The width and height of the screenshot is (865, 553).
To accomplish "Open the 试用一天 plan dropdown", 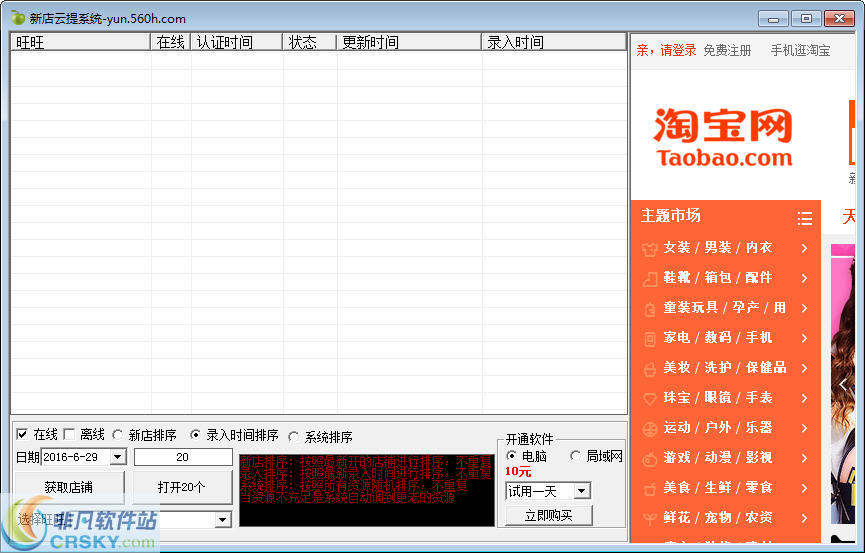I will tap(581, 491).
